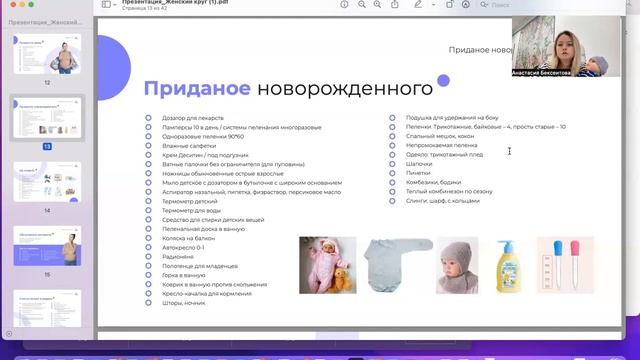The width and height of the screenshot is (640, 360).
Task: Expand the highlight color dropdown arrow
Action: 433,5
